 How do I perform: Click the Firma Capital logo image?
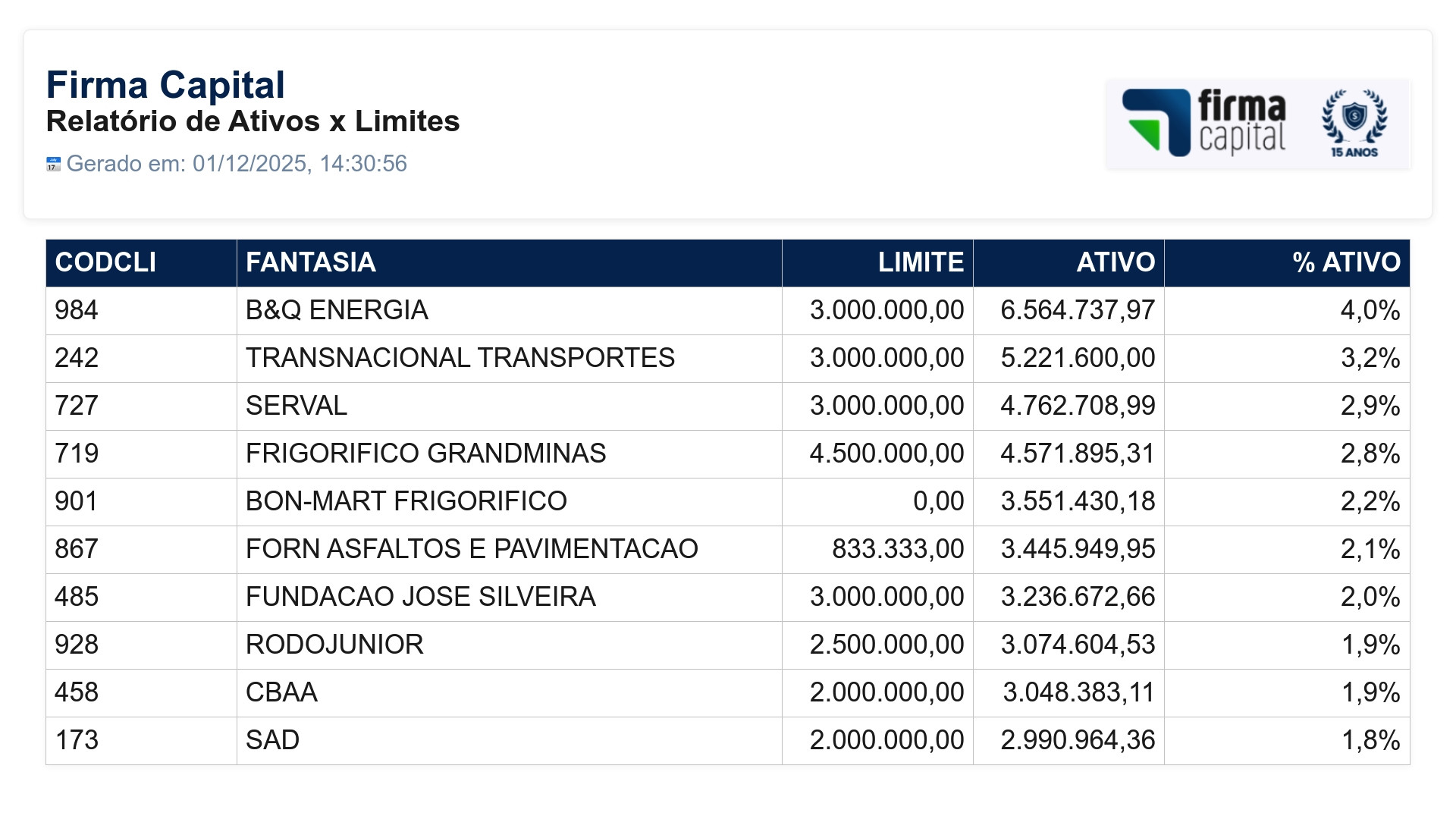[x=1258, y=124]
